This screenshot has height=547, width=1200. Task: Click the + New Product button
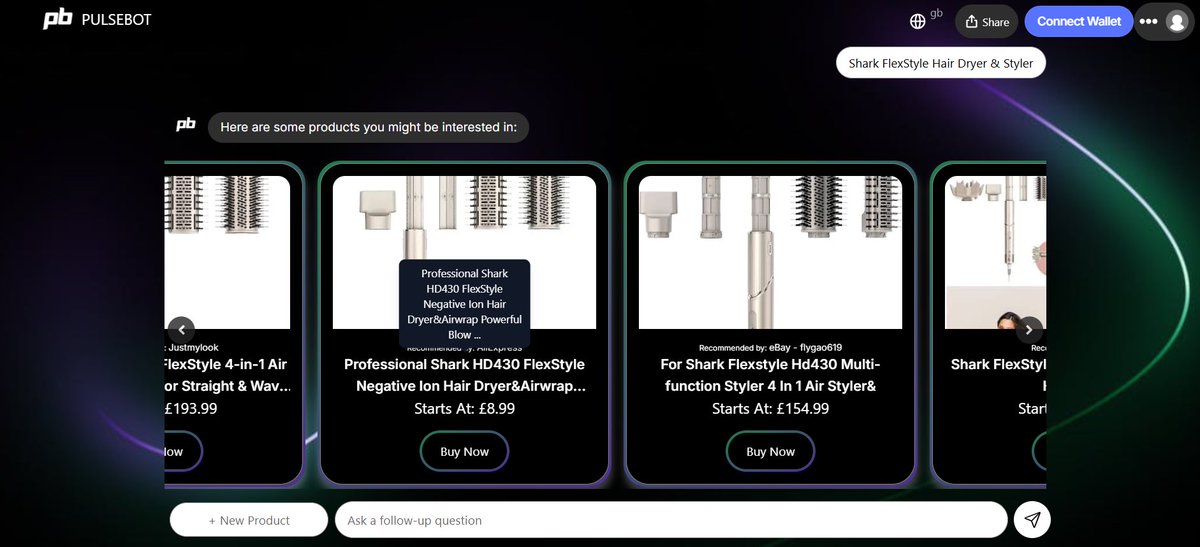click(249, 520)
